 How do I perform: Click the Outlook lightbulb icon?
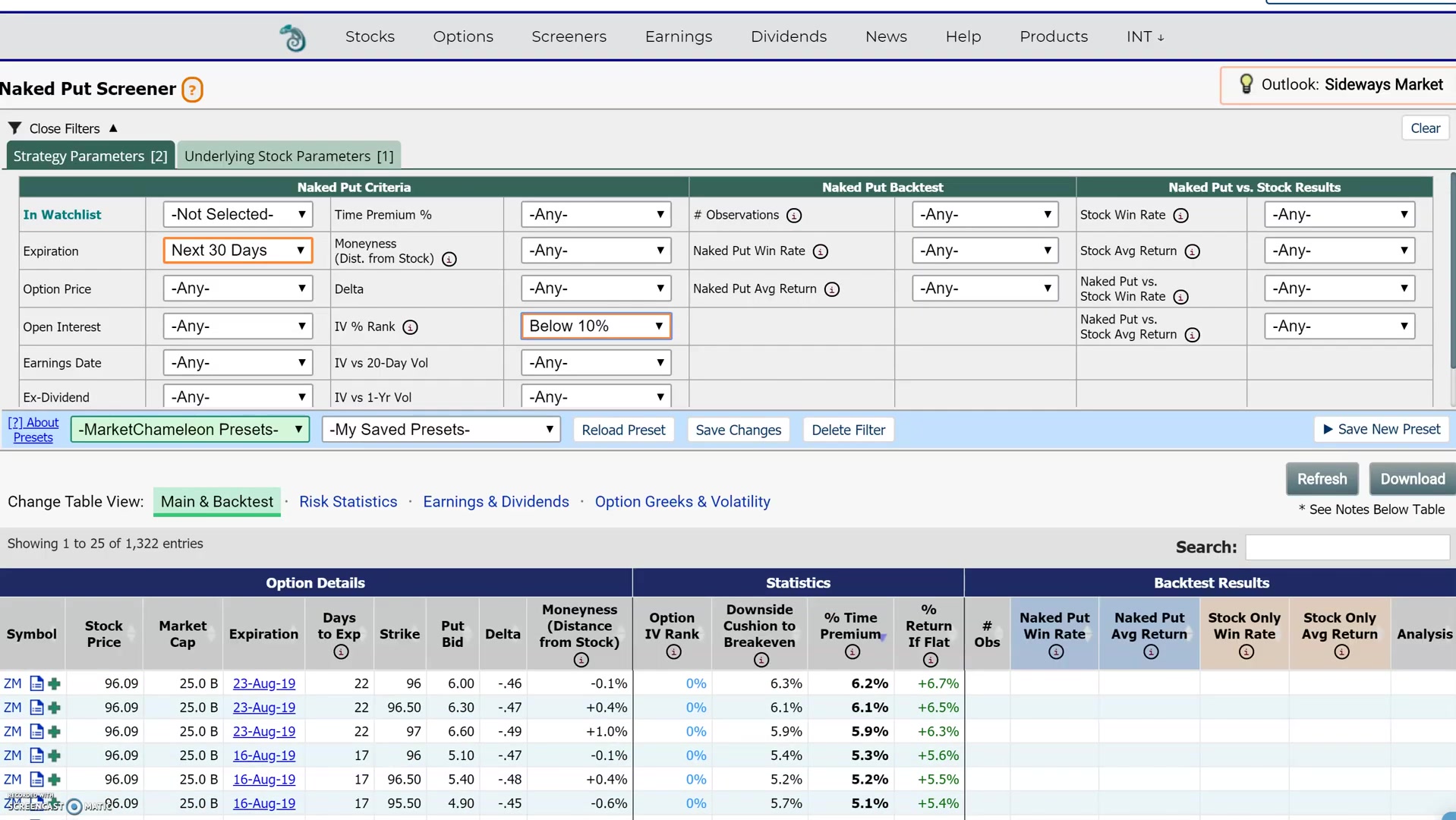(x=1246, y=84)
